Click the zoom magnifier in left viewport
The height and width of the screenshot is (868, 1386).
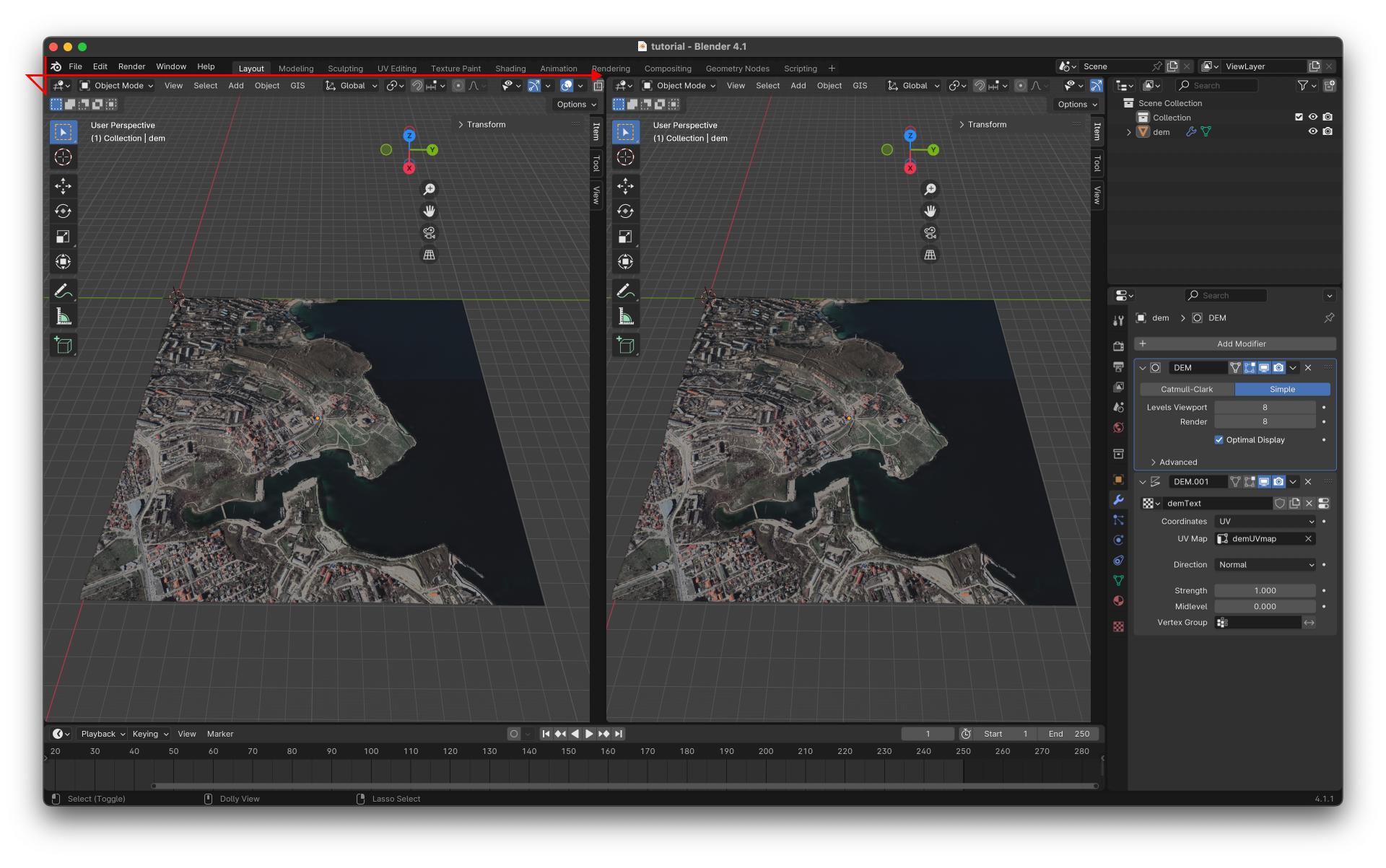click(x=429, y=189)
